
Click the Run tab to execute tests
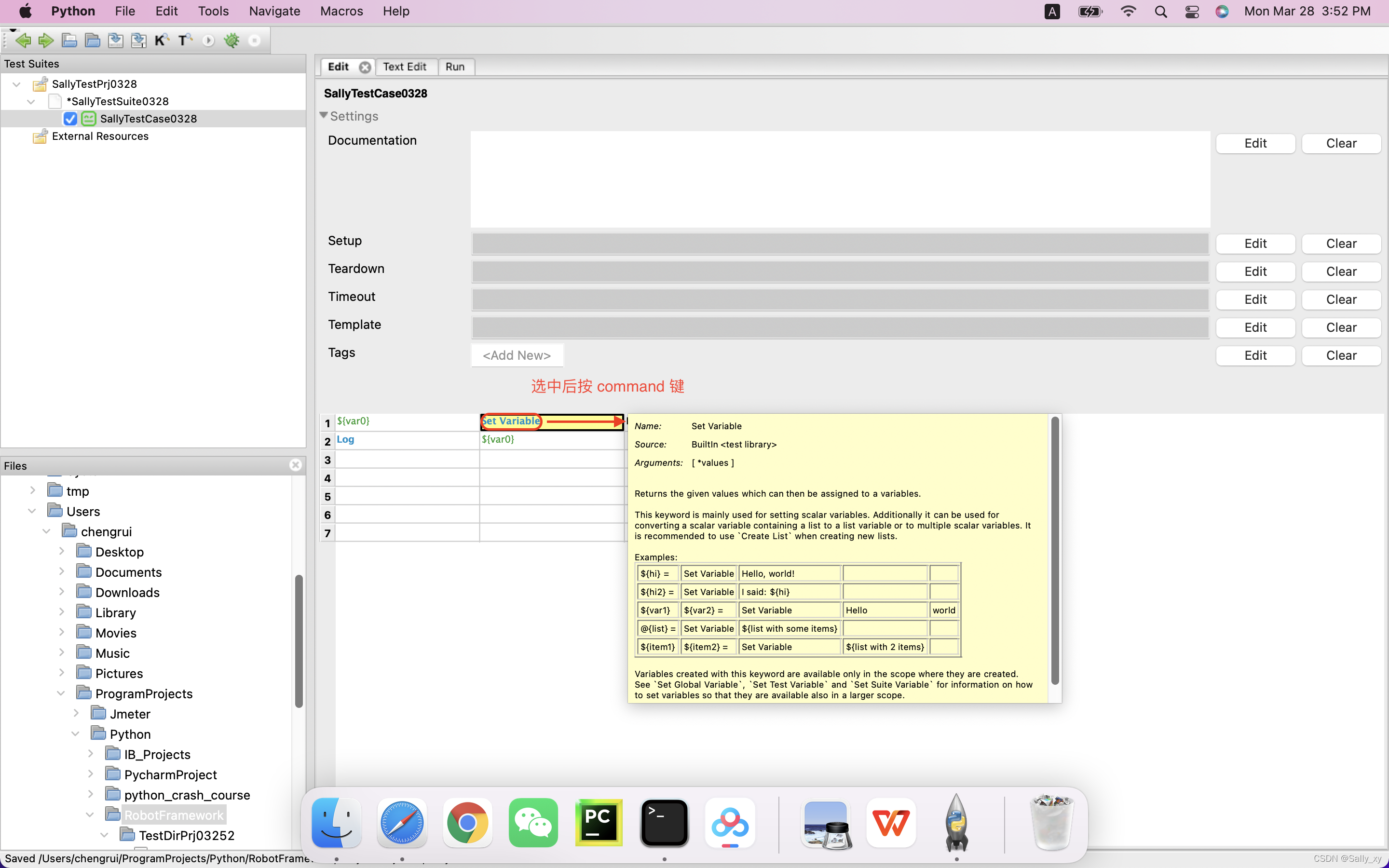(455, 66)
